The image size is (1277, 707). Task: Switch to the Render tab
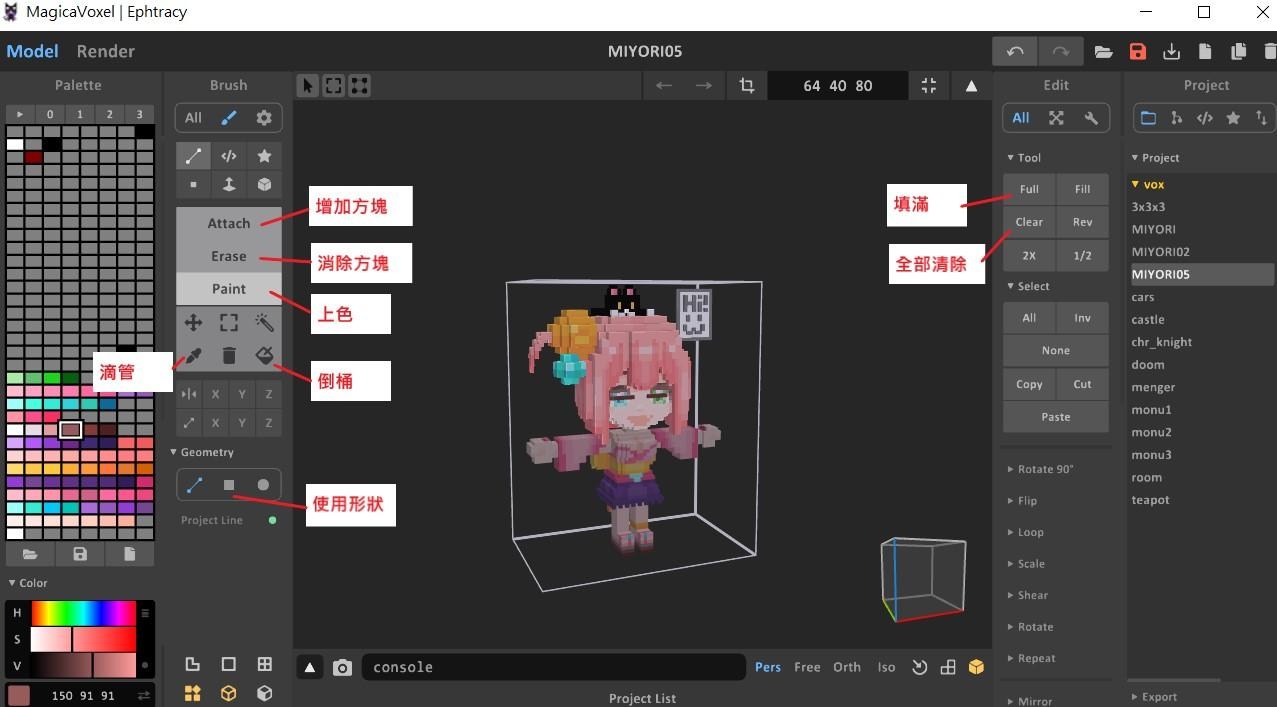click(x=105, y=51)
